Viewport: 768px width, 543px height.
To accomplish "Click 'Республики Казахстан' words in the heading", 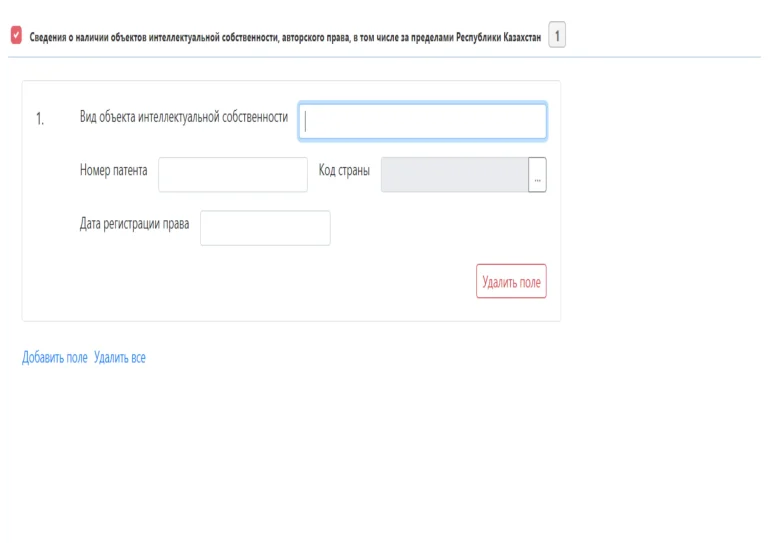I will (498, 37).
